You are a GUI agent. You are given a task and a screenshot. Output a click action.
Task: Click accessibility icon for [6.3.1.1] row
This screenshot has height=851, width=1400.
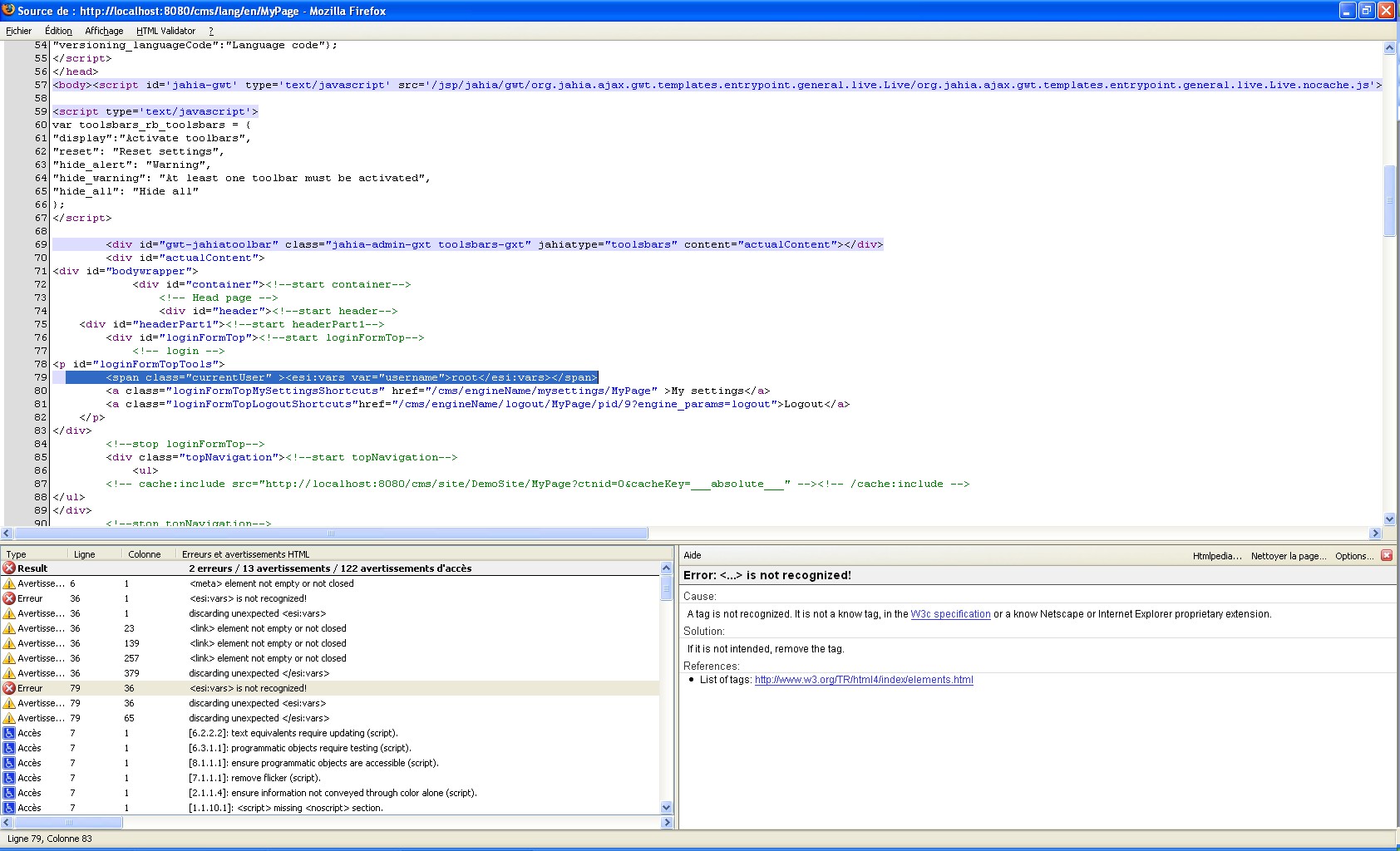point(9,748)
